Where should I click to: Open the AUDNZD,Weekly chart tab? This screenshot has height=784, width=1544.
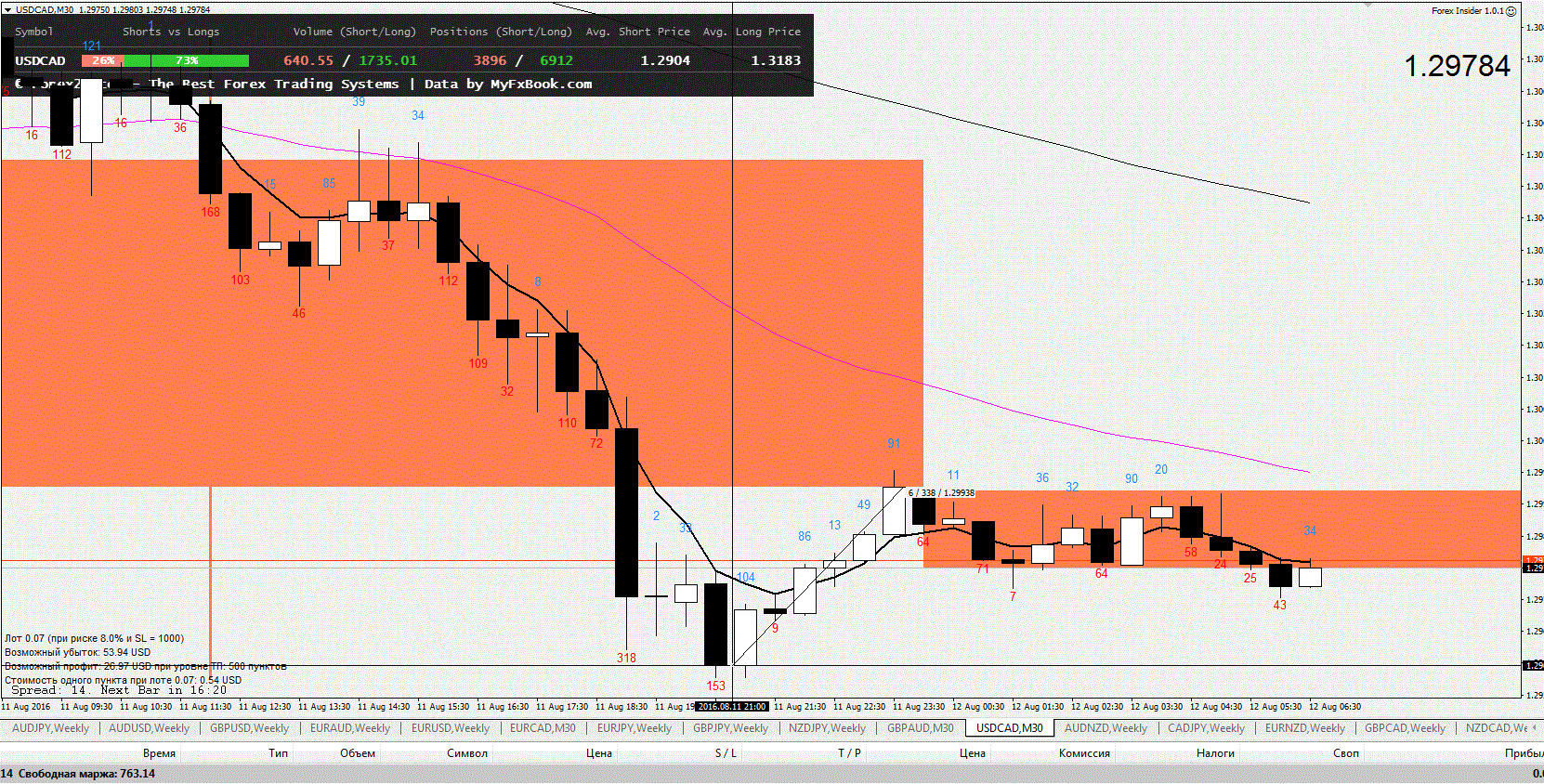click(1106, 728)
